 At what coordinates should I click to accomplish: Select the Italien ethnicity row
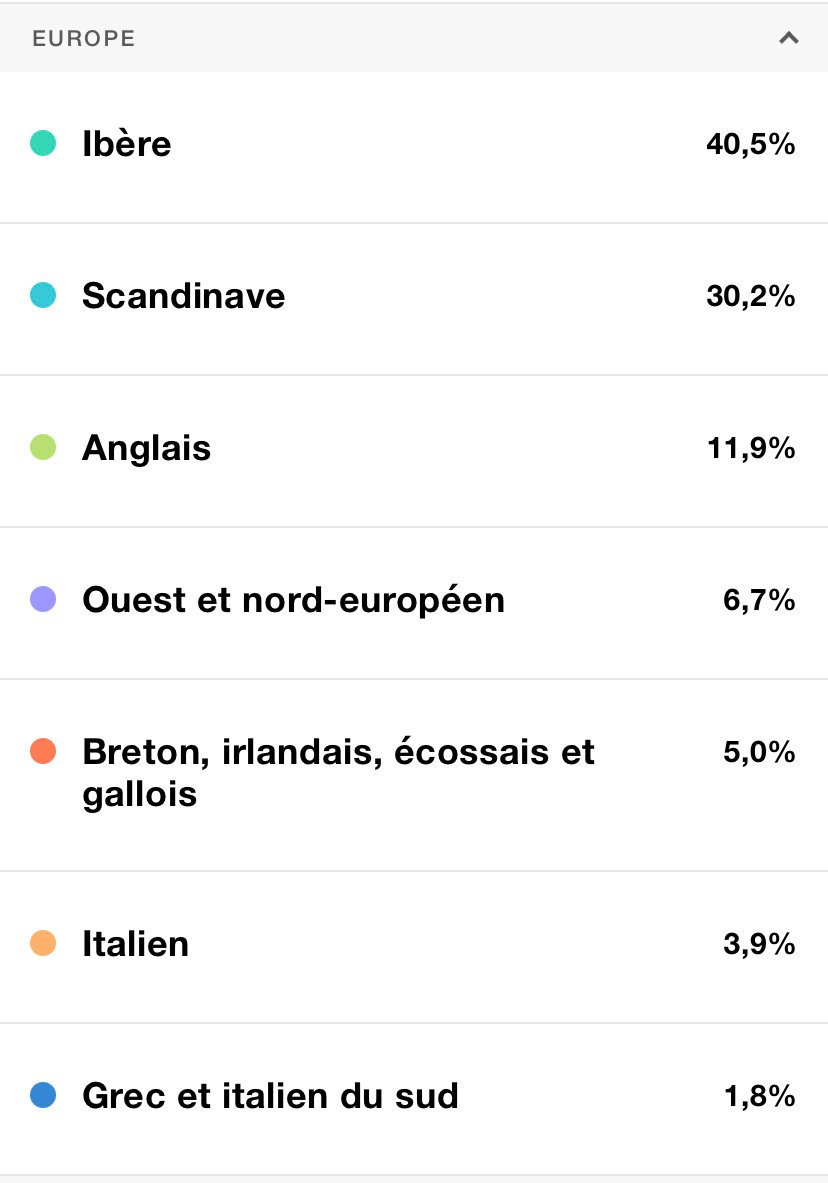point(136,944)
